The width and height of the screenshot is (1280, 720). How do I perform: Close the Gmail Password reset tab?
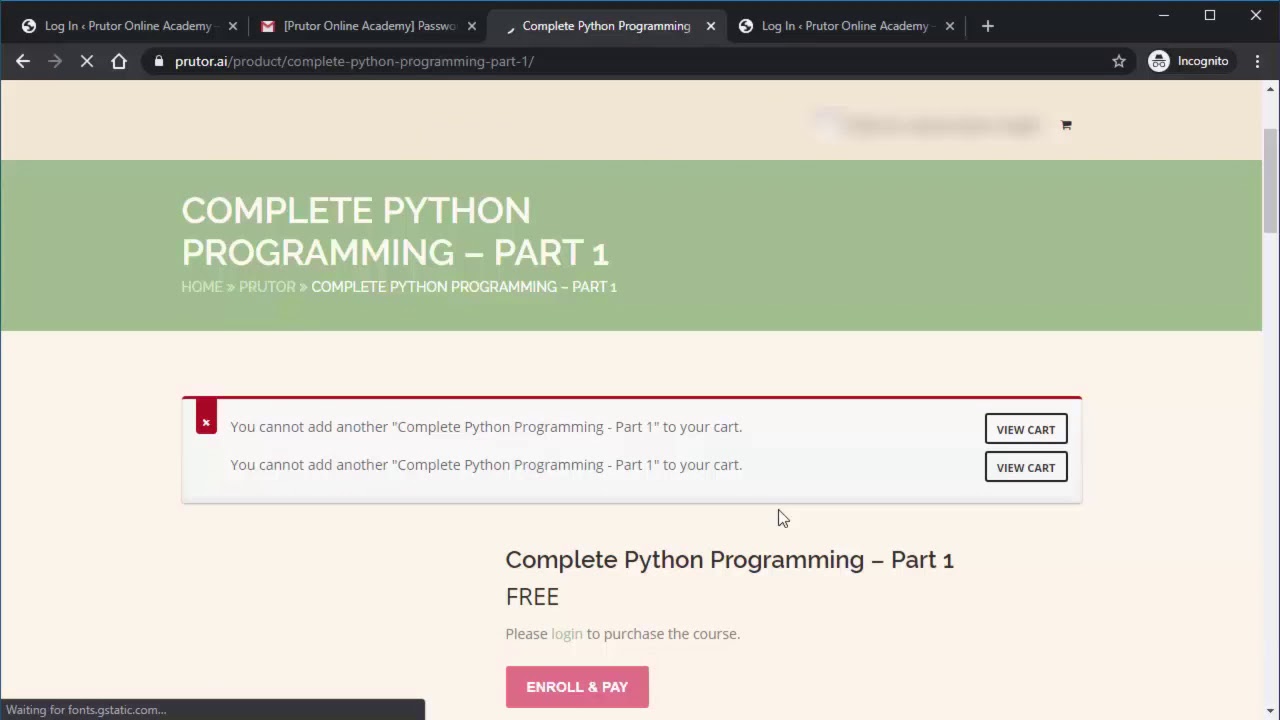coord(472,26)
